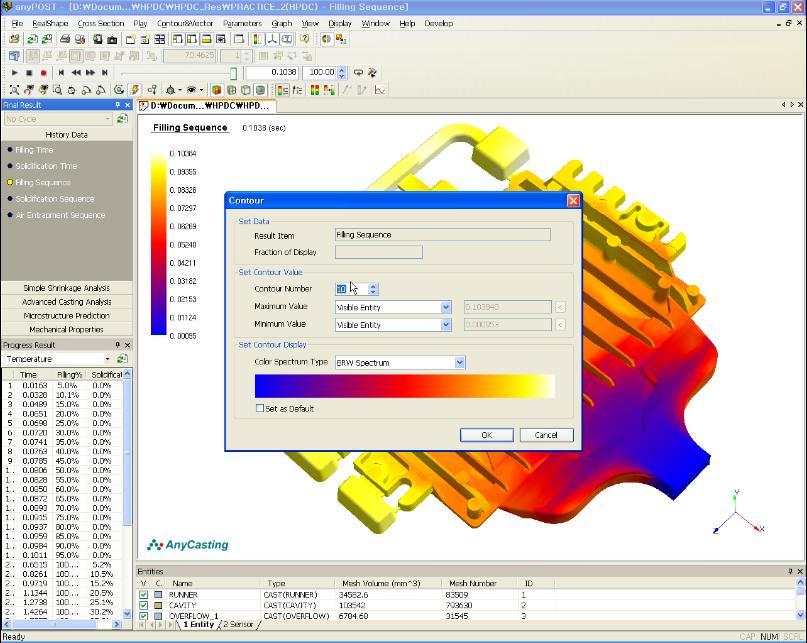This screenshot has width=807, height=643.
Task: Uncheck visibility of RUNNER entity
Action: tap(144, 595)
